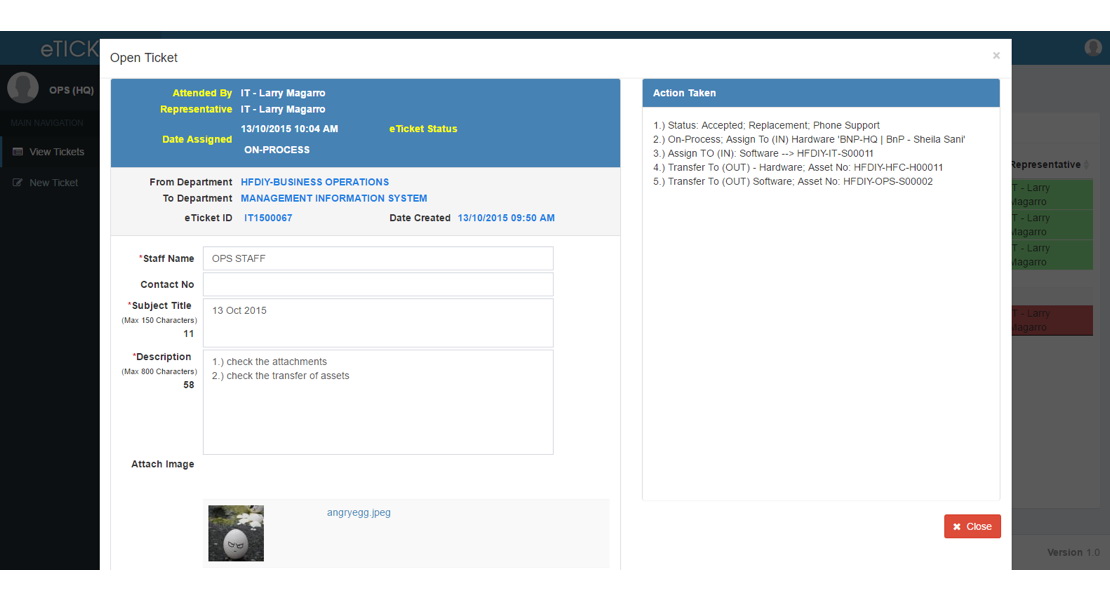Select the red Larry Magarro table row
This screenshot has height=600, width=1110.
1050,320
